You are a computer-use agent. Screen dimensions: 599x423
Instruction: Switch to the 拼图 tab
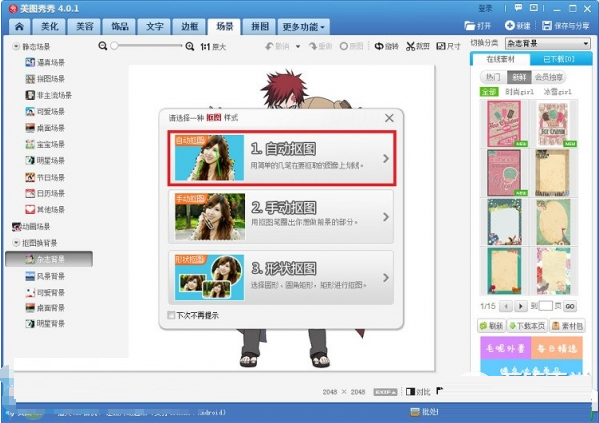(x=260, y=26)
